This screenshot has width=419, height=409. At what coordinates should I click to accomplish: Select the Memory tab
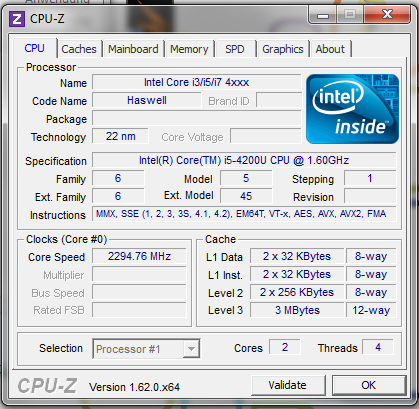(189, 49)
